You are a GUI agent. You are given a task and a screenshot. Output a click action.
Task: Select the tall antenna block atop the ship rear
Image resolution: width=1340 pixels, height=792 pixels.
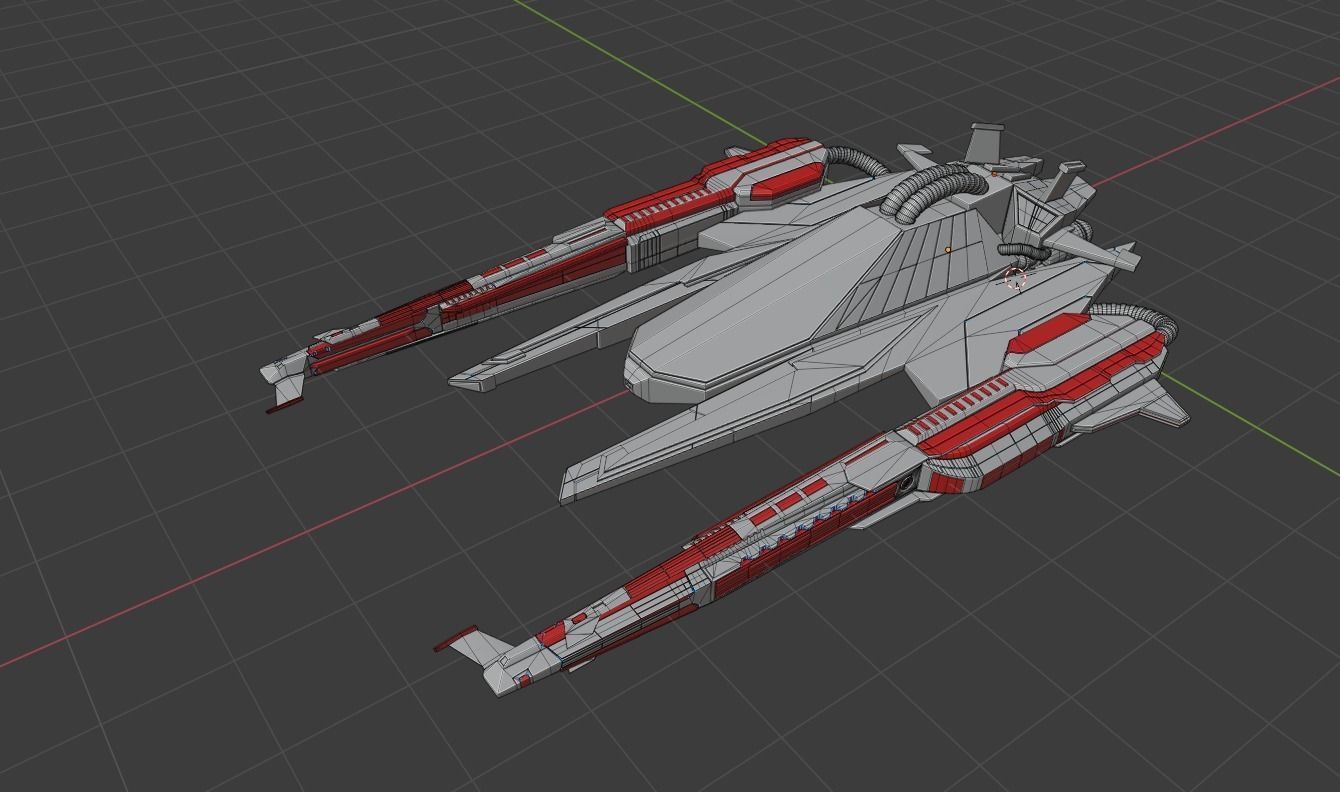tap(984, 141)
